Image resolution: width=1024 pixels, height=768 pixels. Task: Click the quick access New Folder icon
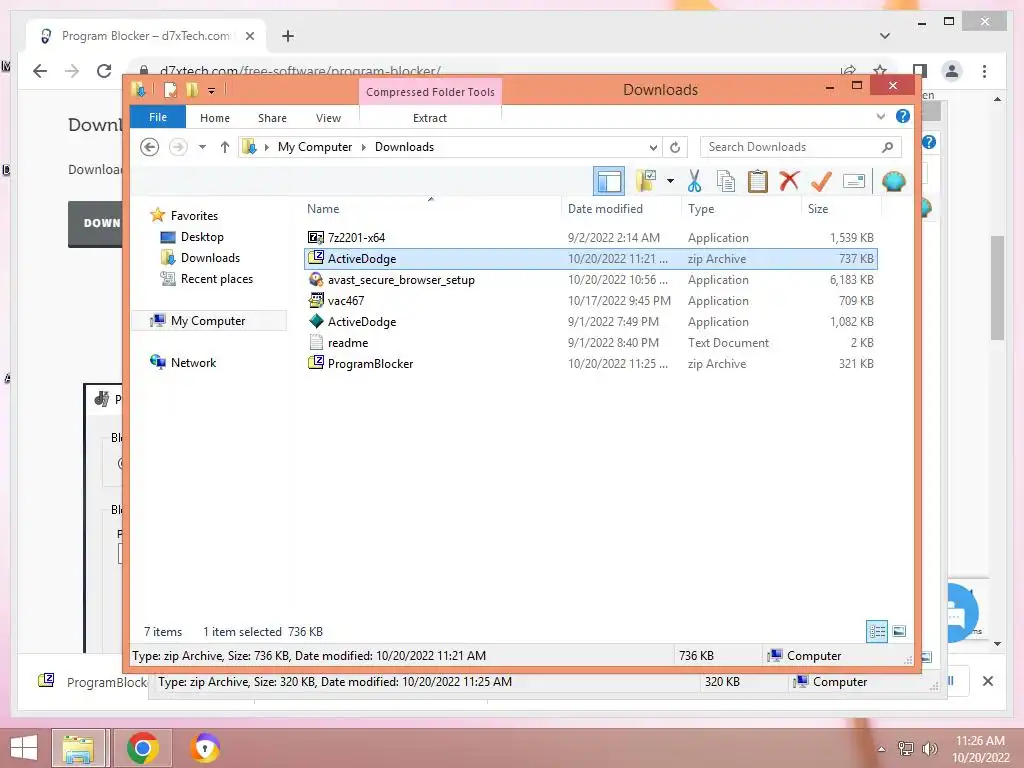click(192, 89)
